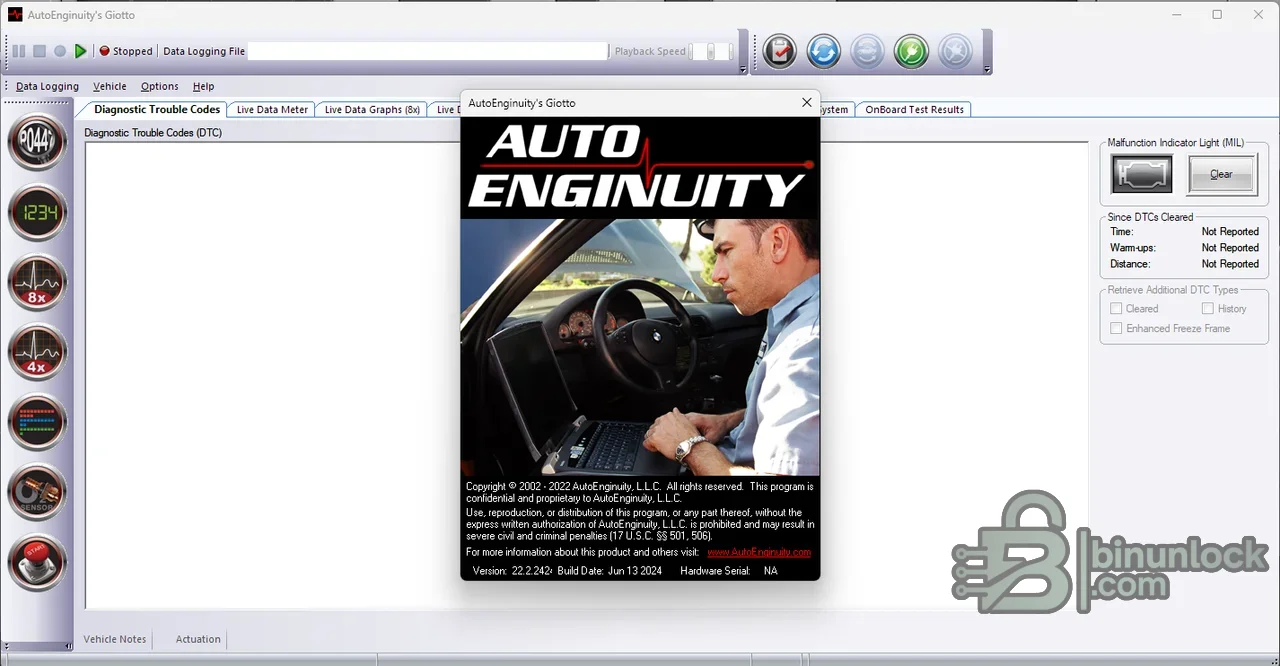Viewport: 1280px width, 666px height.
Task: Click the Warm-ups Not Reported value
Action: pos(1230,247)
